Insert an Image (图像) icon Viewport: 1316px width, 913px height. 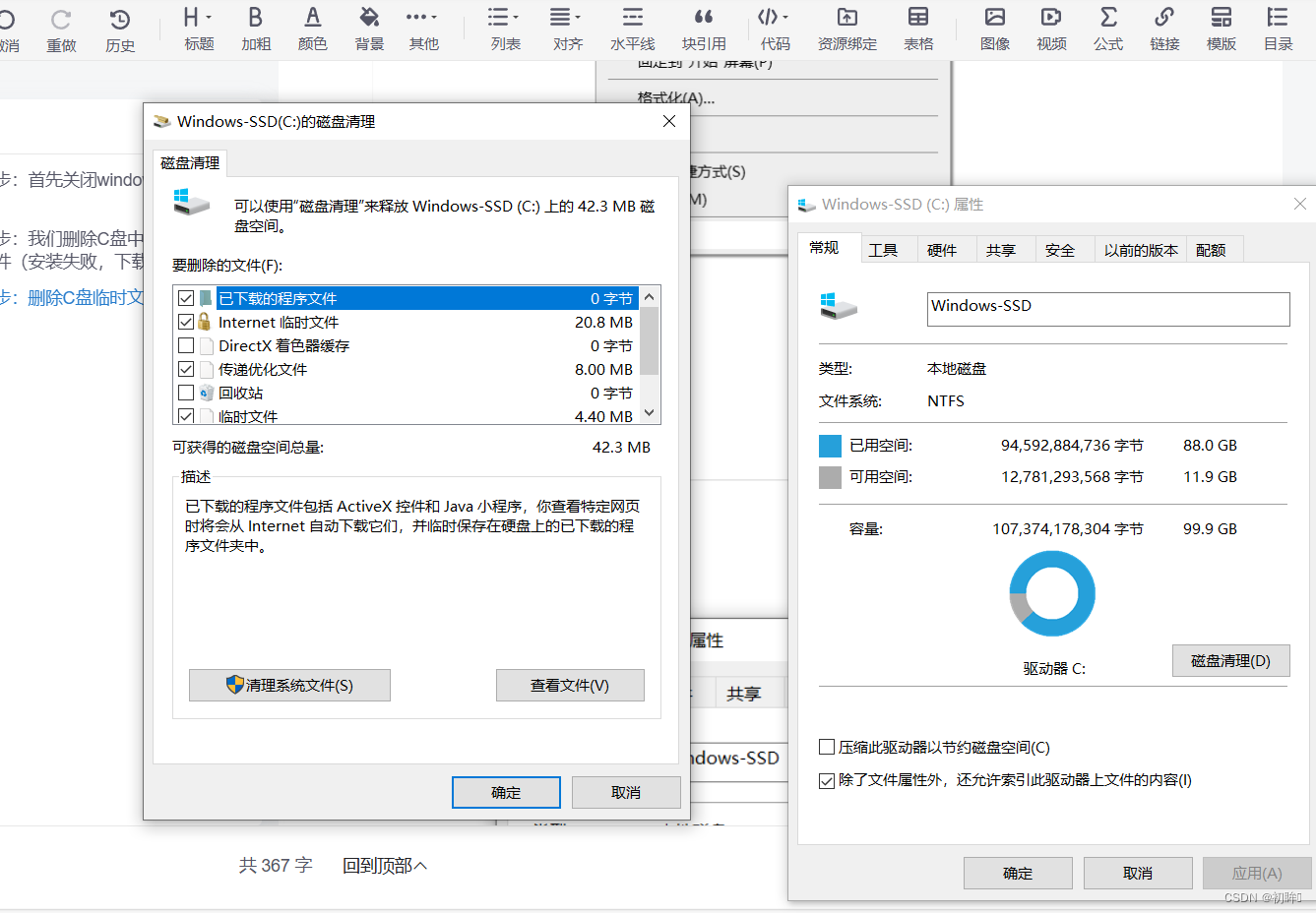(995, 17)
